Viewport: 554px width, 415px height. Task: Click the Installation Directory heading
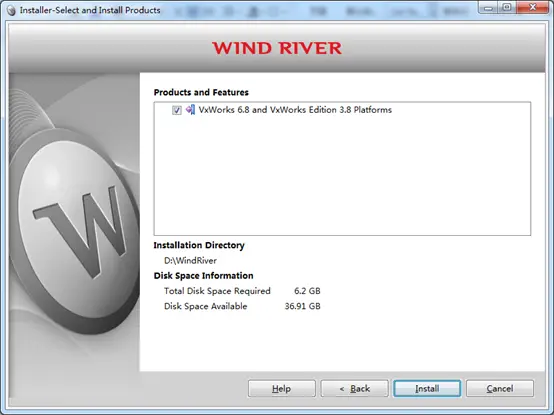click(x=199, y=245)
